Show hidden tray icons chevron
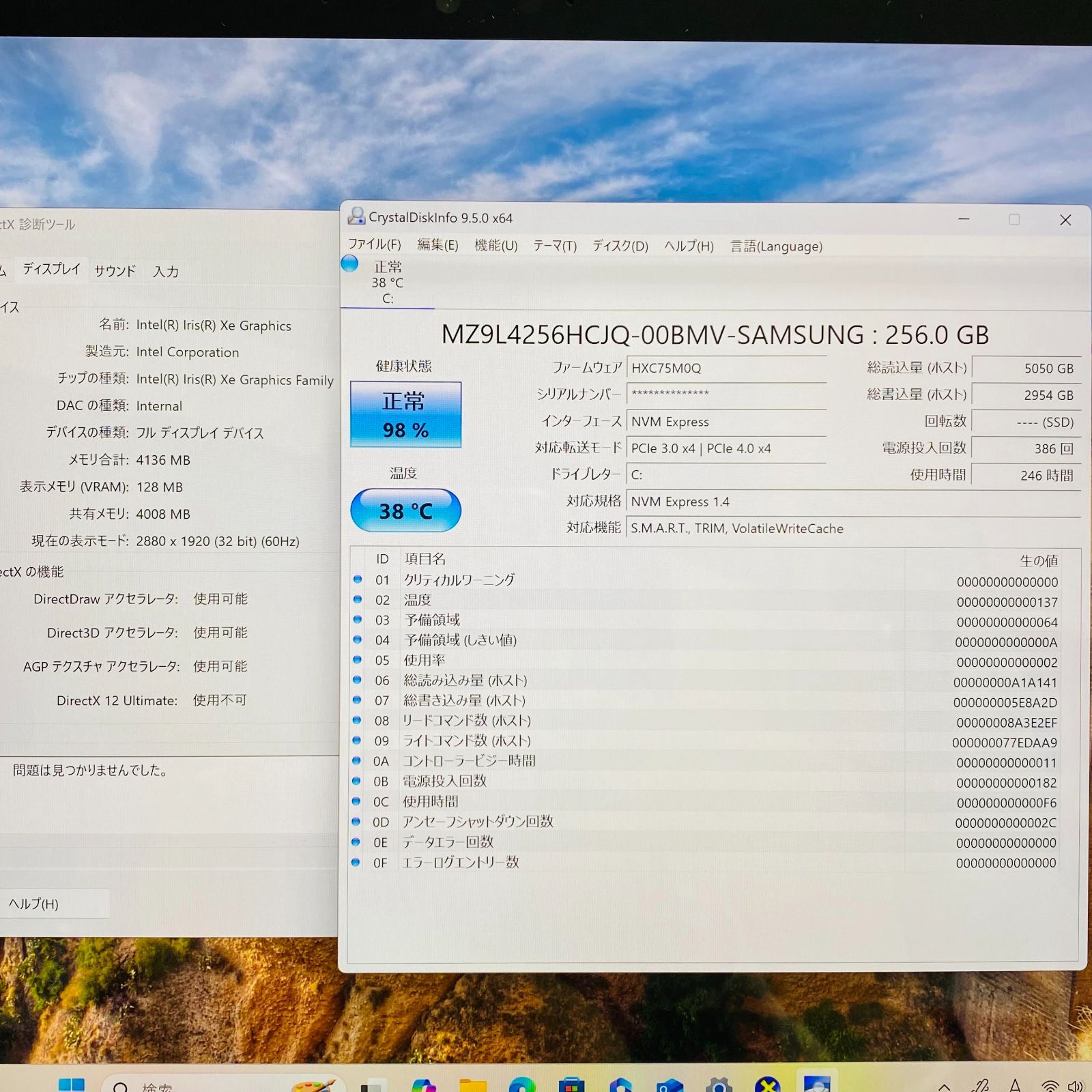This screenshot has height=1092, width=1092. point(945,1086)
